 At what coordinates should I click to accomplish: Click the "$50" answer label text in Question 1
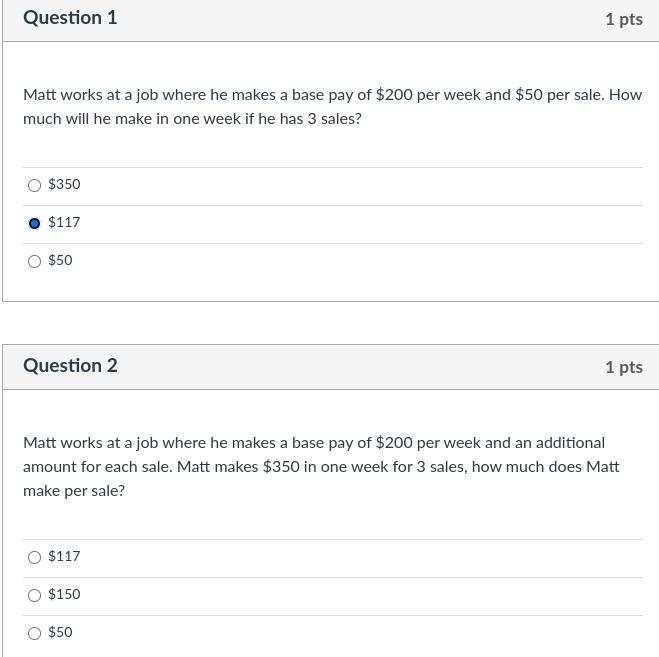coord(60,261)
